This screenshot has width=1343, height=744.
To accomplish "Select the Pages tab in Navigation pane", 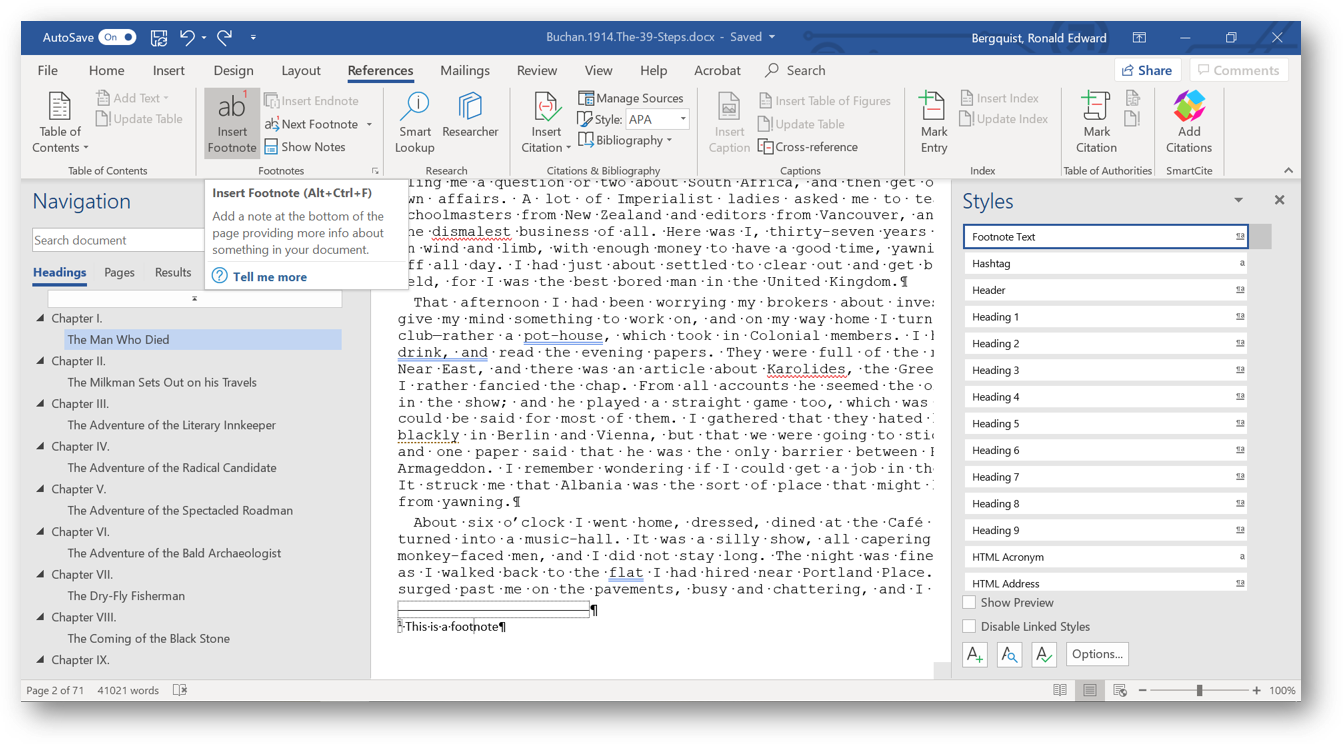I will [118, 271].
